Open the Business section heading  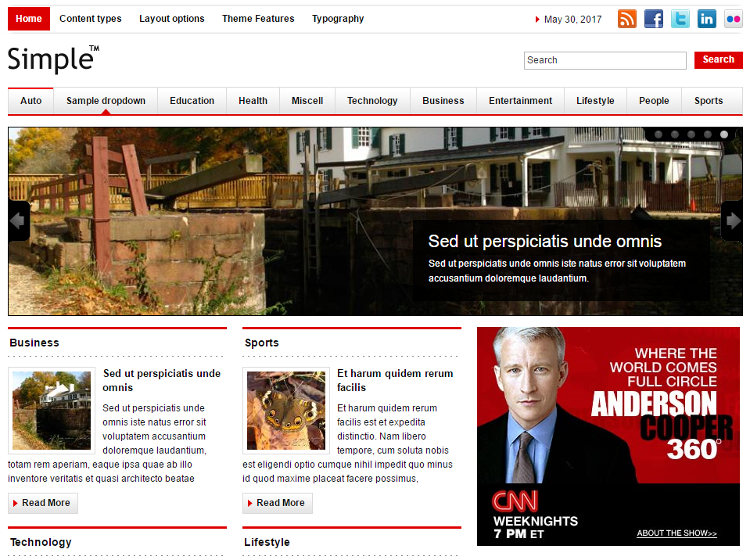[x=34, y=343]
